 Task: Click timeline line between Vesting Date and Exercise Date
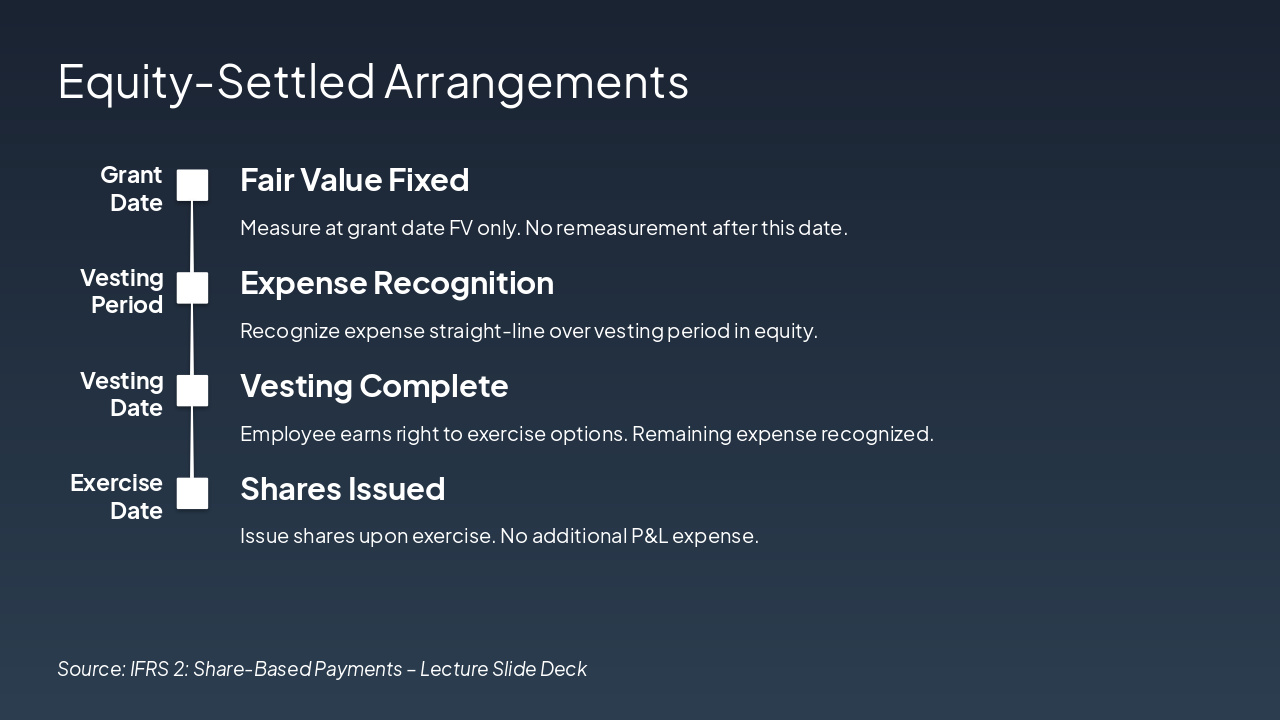pyautogui.click(x=192, y=442)
